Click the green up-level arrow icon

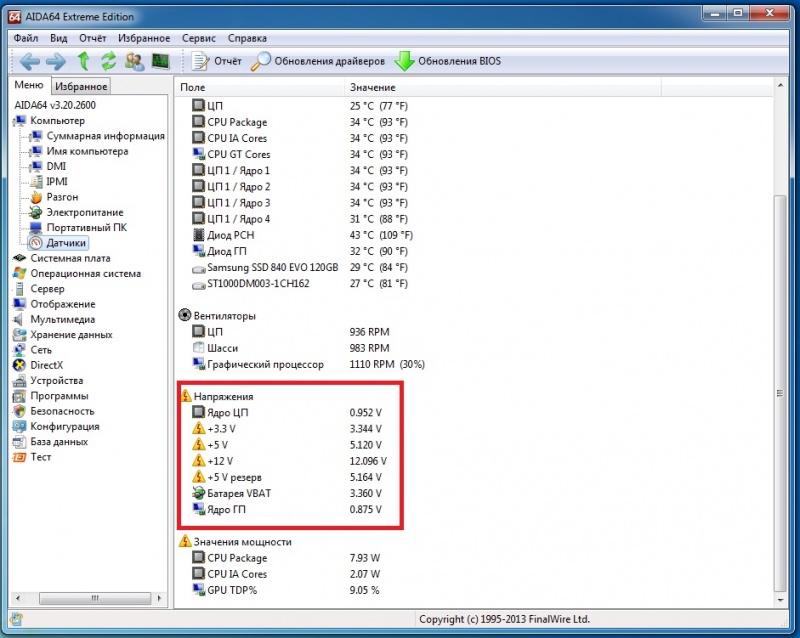tap(83, 61)
